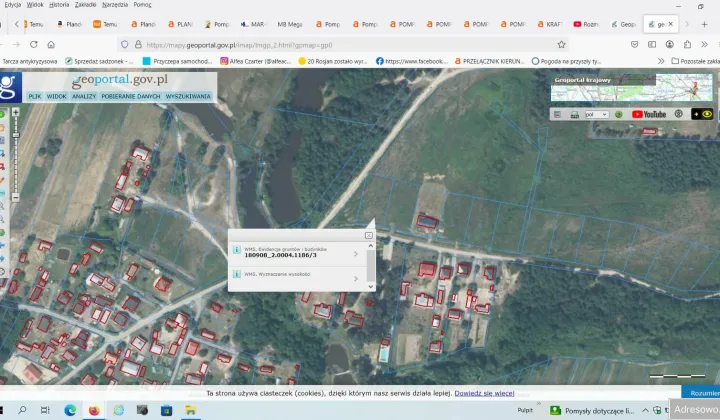Click the 'Dowiedz się więcej' cookies link
720x420 pixels.
pos(484,394)
